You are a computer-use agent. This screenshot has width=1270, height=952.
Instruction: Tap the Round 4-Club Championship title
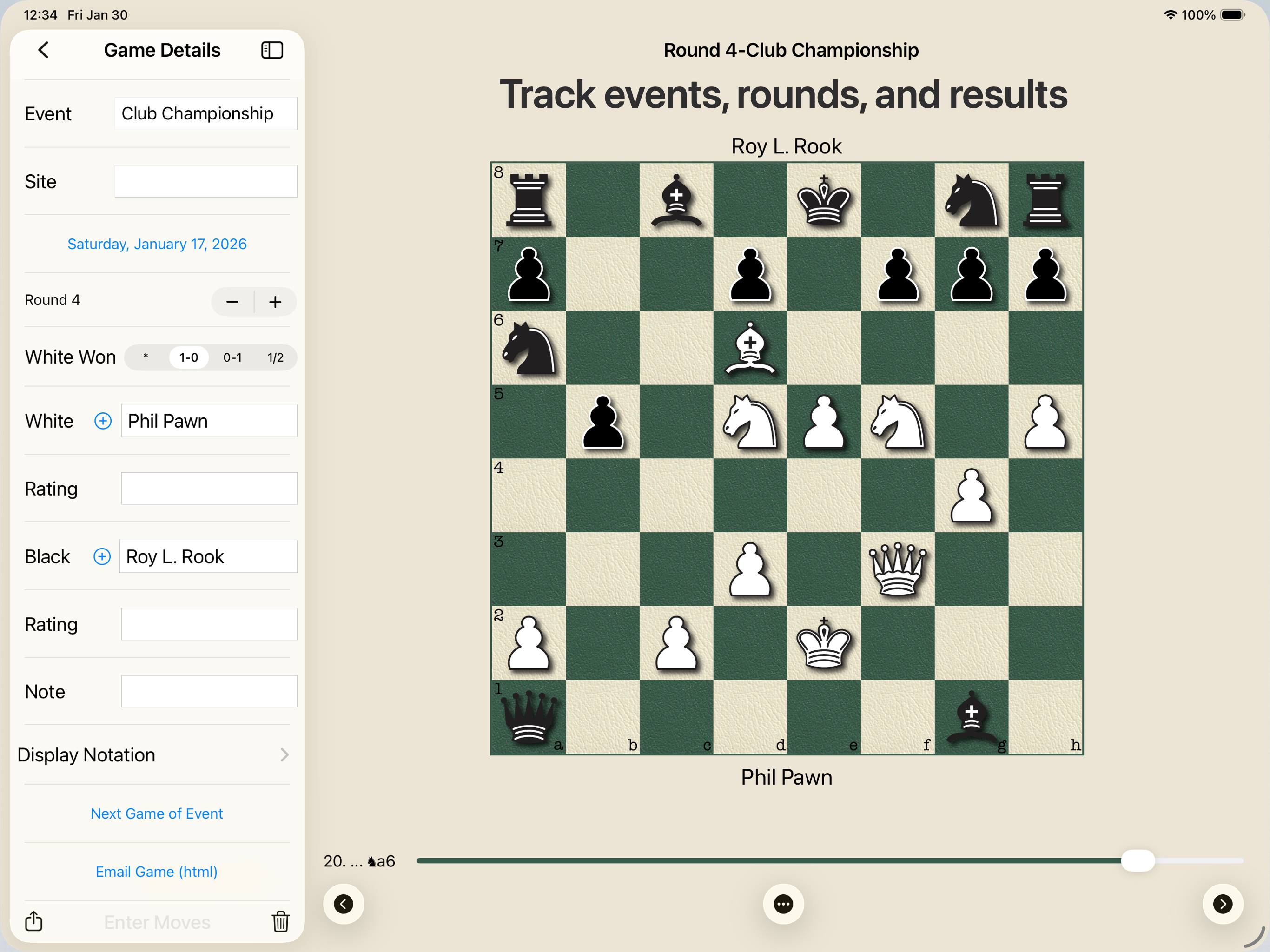point(791,50)
